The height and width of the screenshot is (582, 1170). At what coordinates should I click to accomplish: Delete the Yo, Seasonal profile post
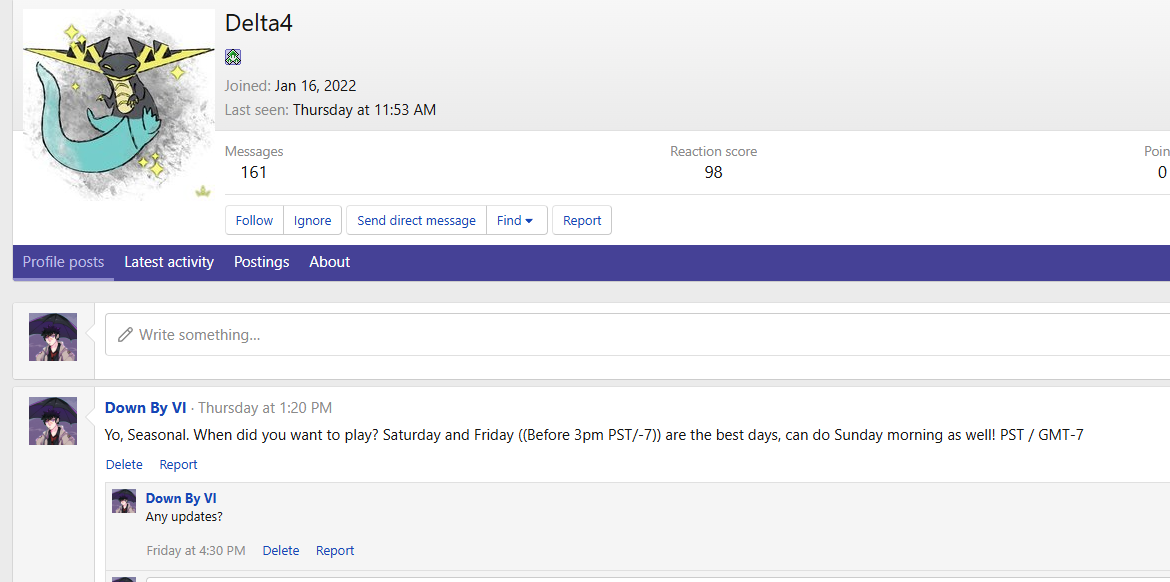coord(124,465)
